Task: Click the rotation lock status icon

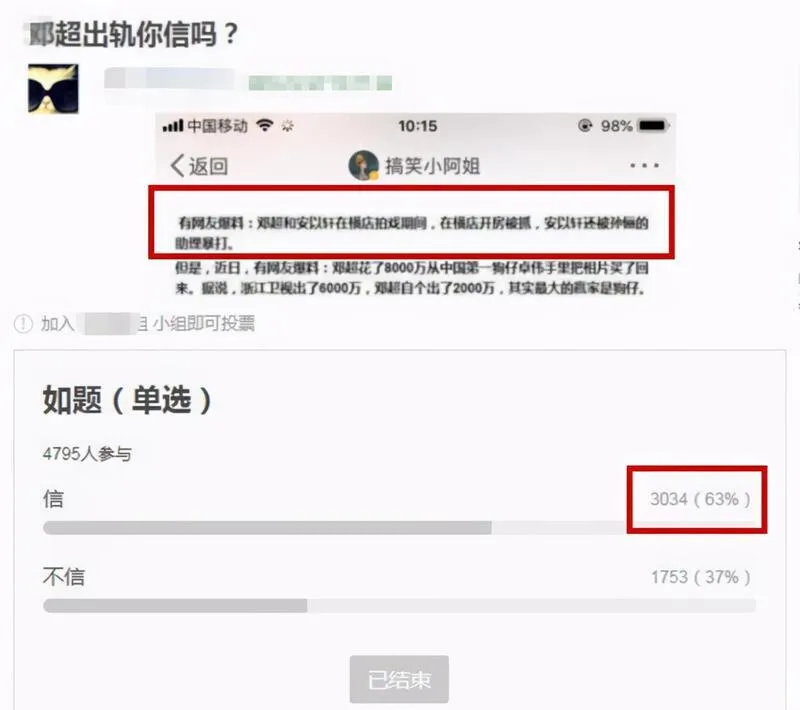Action: (x=585, y=125)
